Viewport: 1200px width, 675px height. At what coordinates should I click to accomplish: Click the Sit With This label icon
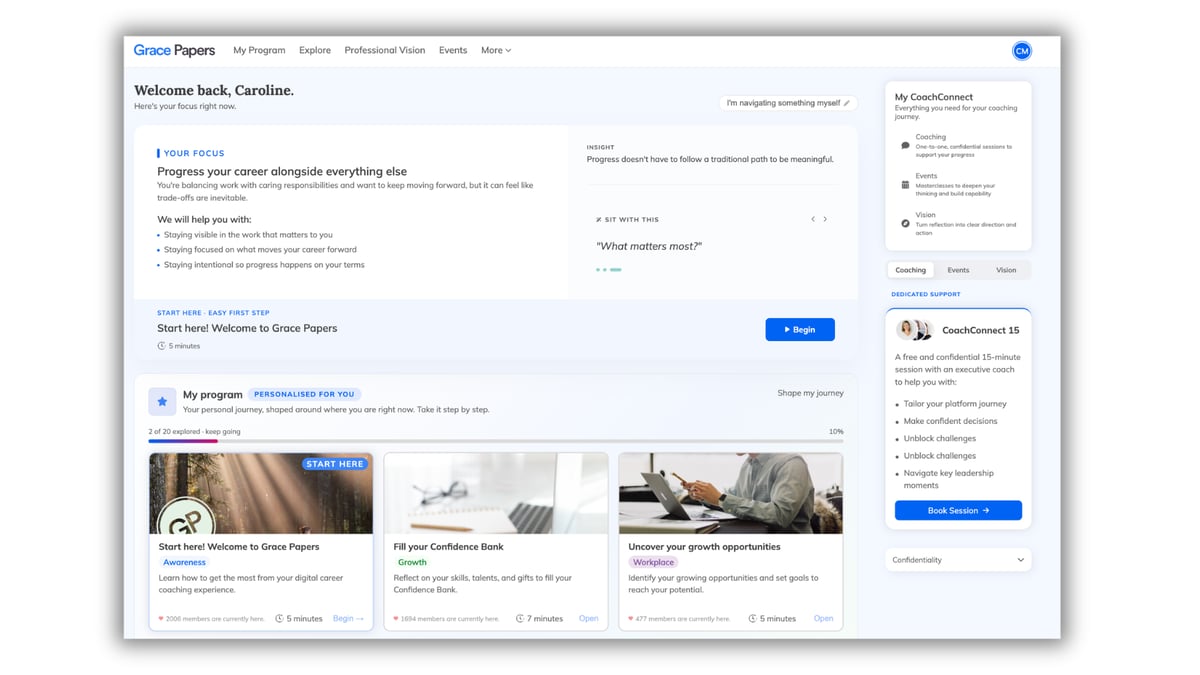[x=599, y=220]
